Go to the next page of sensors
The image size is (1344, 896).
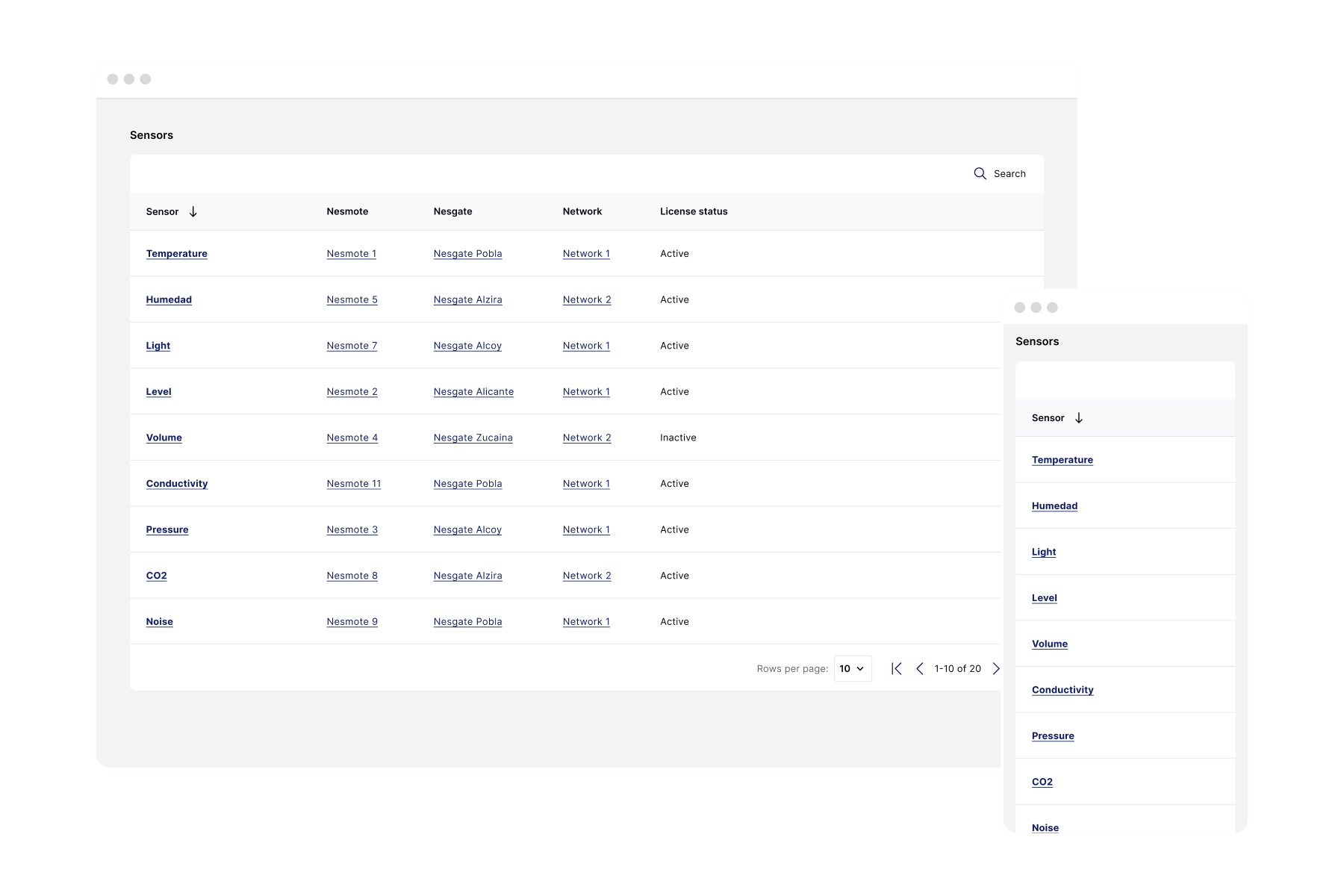coord(996,668)
